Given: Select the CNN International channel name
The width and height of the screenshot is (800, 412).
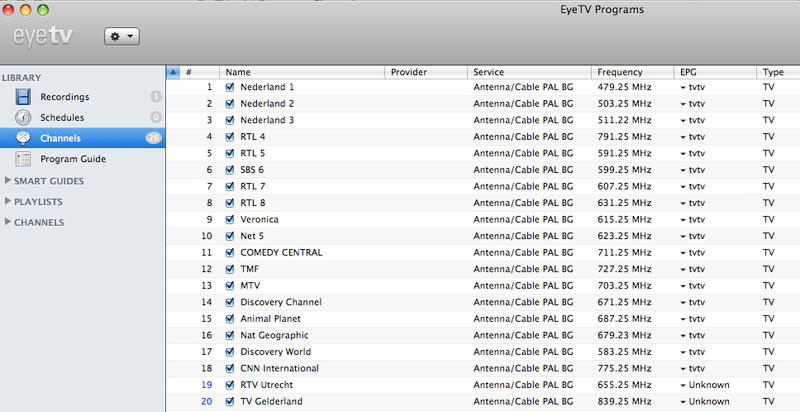Looking at the screenshot, I should [279, 368].
